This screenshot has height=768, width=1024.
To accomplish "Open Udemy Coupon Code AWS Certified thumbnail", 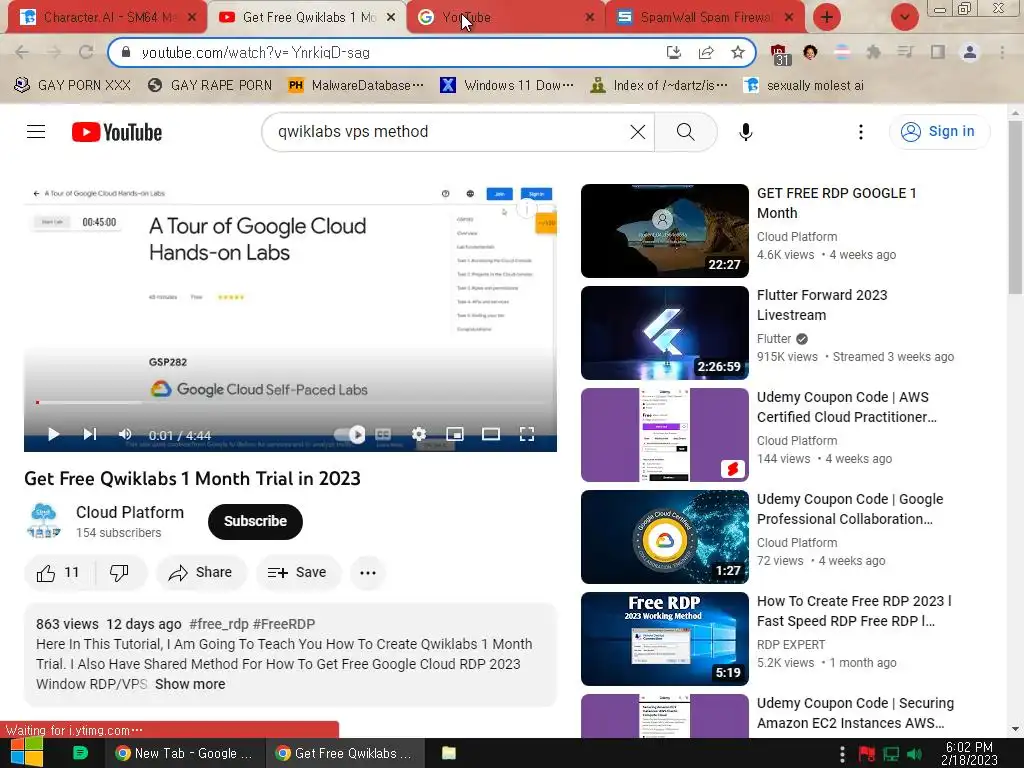I will (664, 434).
